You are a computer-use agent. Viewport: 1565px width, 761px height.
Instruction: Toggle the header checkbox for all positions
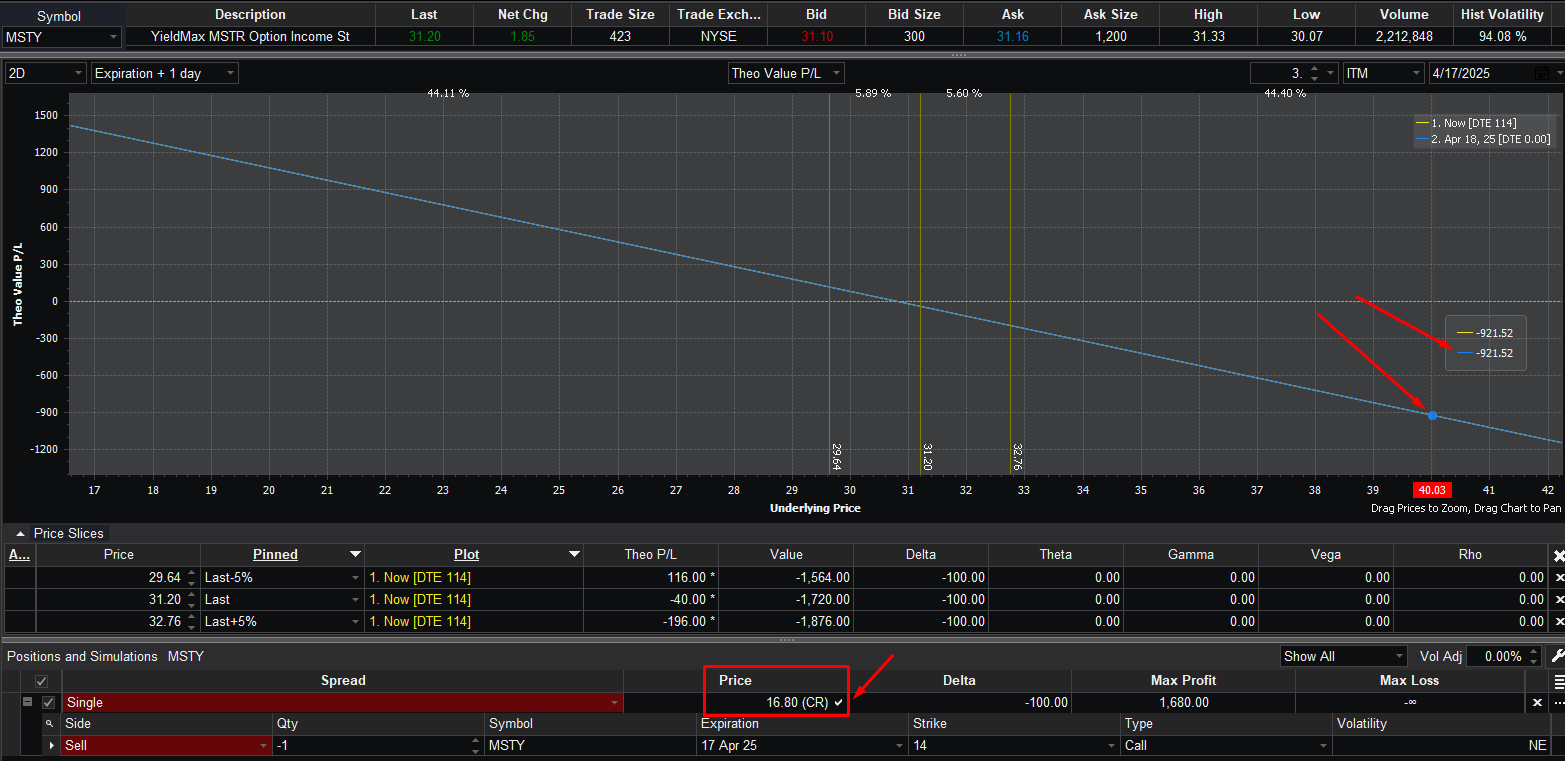42,681
